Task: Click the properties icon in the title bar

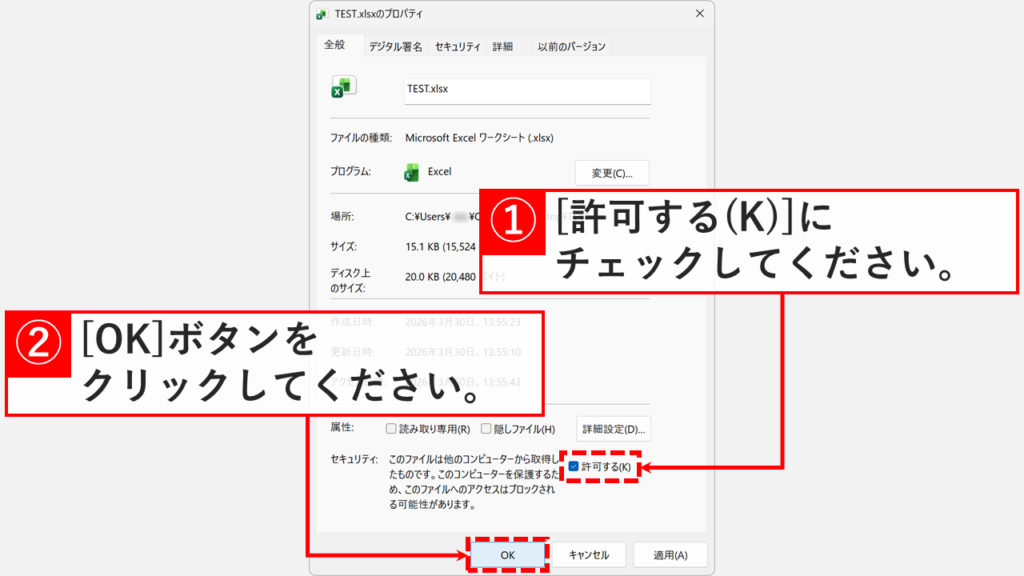Action: [x=322, y=14]
